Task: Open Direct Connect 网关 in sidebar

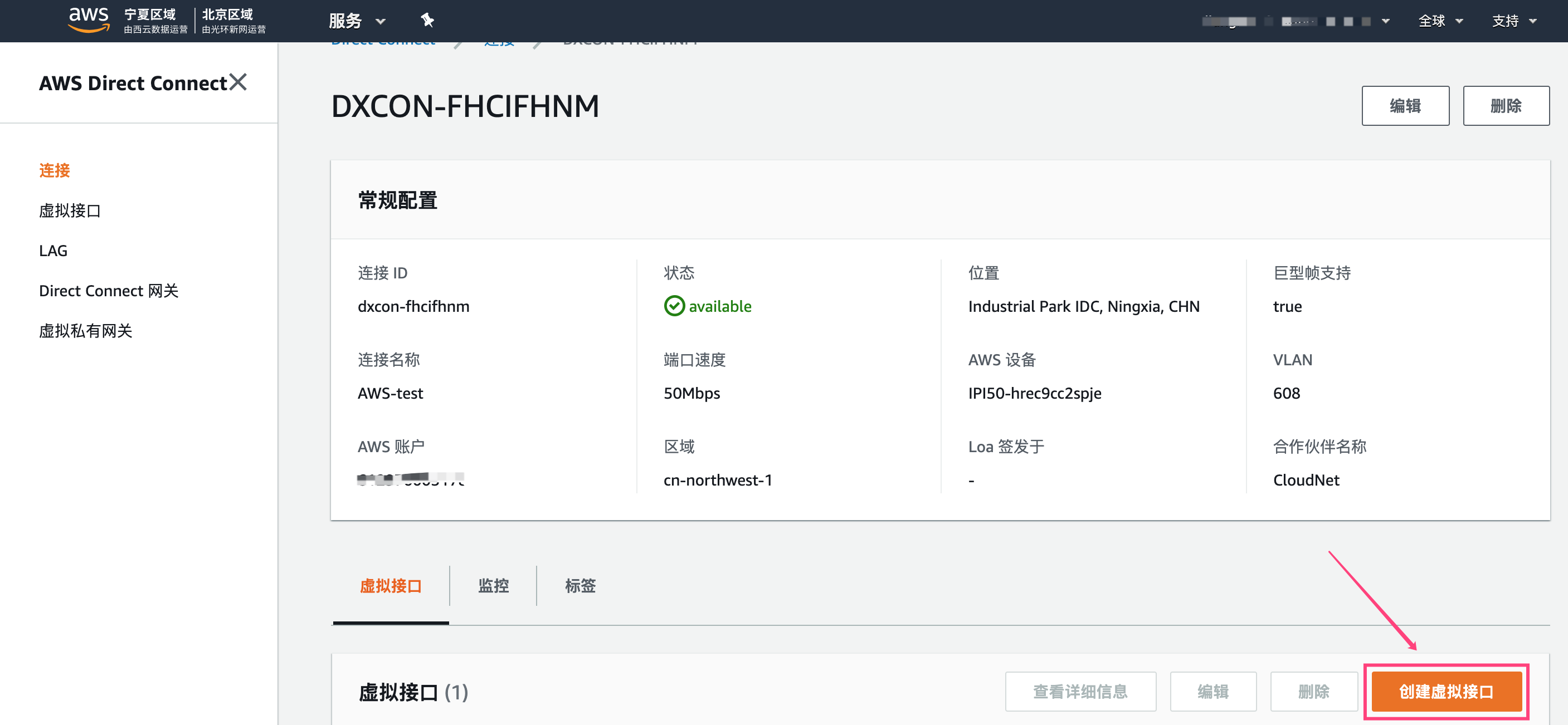Action: [x=109, y=291]
